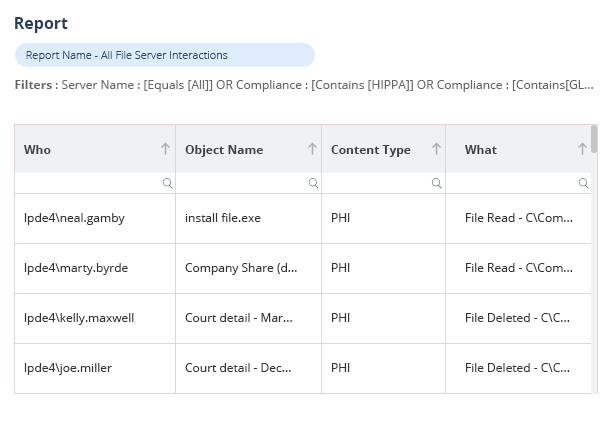Click the table vertical scrollbar
Viewport: 612px width, 430px height.
pos(594,140)
